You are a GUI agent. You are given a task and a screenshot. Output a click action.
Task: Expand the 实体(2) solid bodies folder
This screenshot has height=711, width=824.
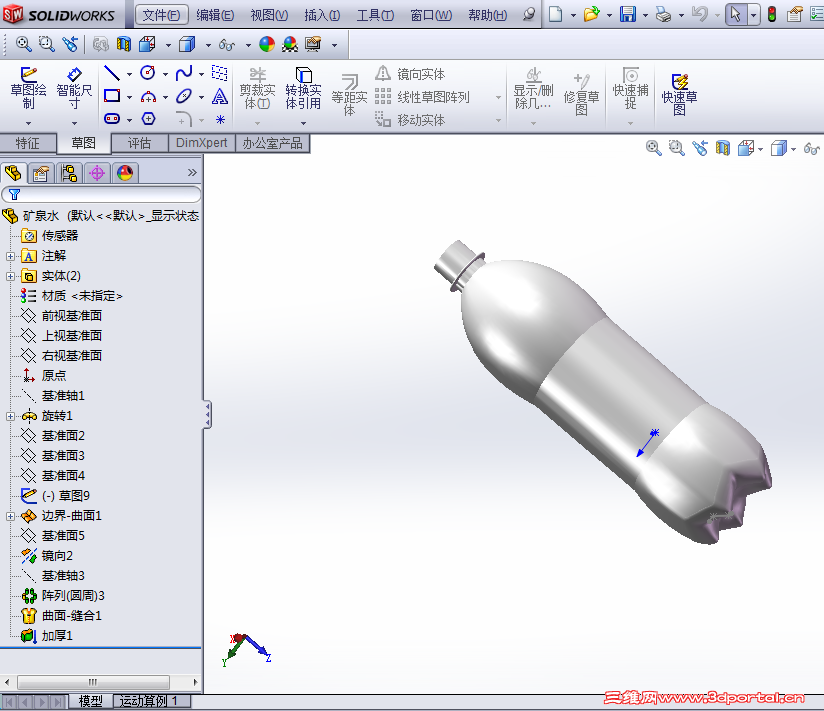click(12, 276)
